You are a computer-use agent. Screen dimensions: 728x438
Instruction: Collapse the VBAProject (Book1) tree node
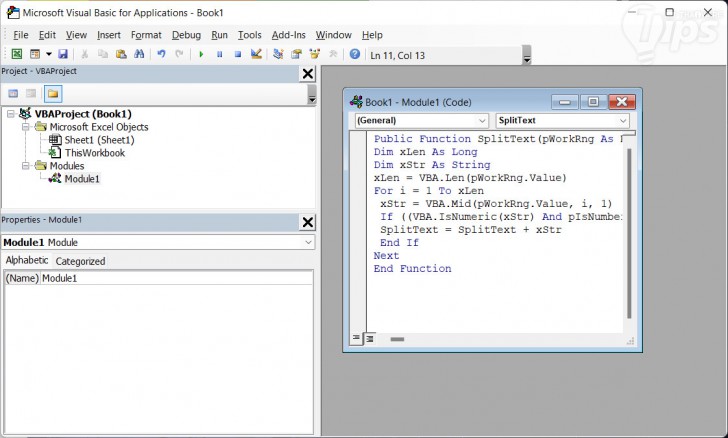[10, 114]
